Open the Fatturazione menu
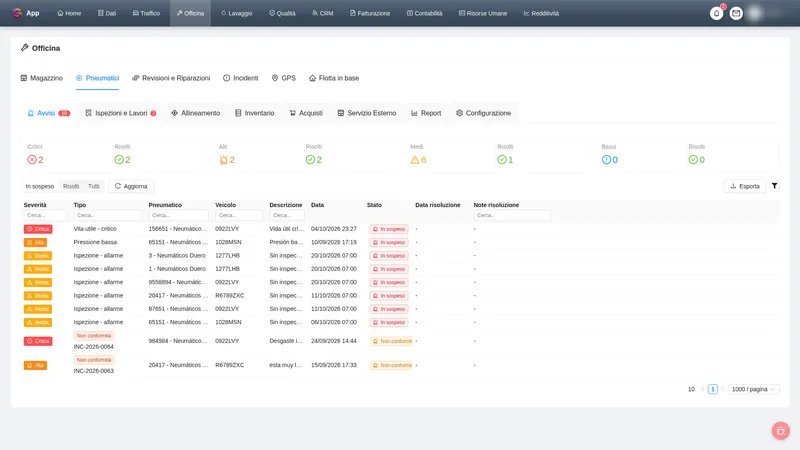Viewport: 800px width, 450px height. 370,13
